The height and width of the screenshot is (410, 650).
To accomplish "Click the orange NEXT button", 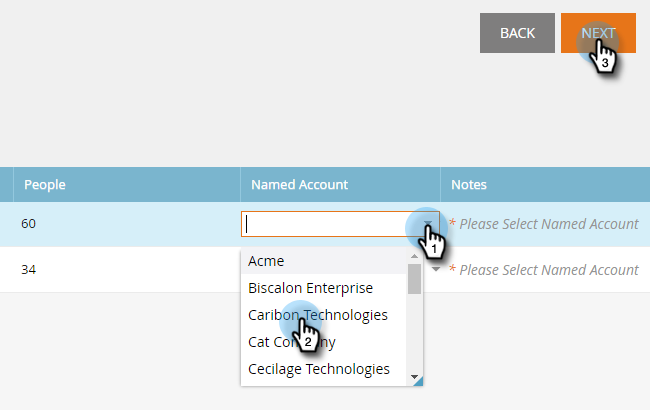I will (x=599, y=33).
